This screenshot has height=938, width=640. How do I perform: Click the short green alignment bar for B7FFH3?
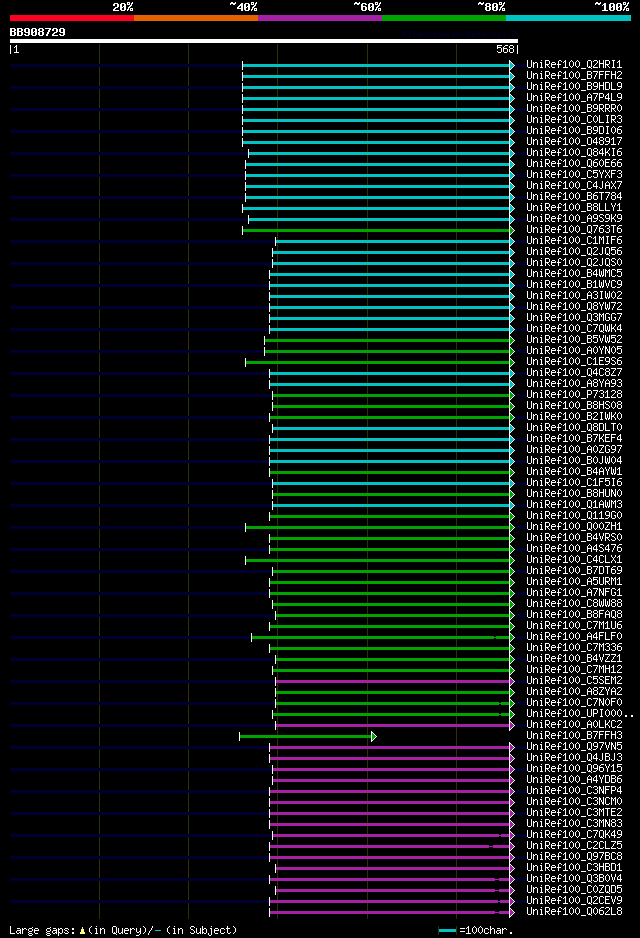pos(307,736)
